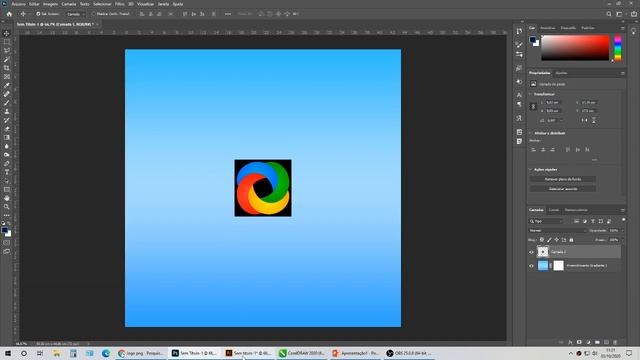Select the Dodge tool
Screen dimensions: 640x360
[x=7, y=155]
